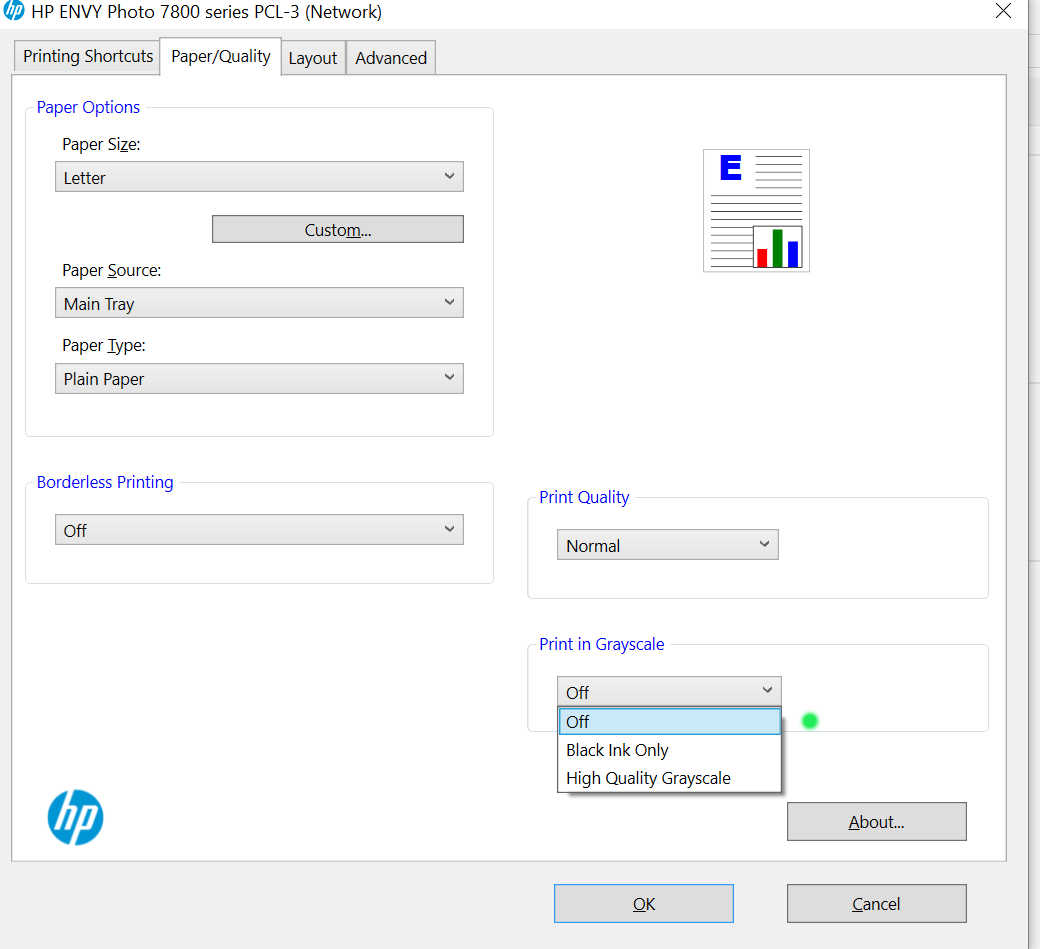The width and height of the screenshot is (1040, 949).
Task: Pick High Quality Grayscale option
Action: coord(648,778)
